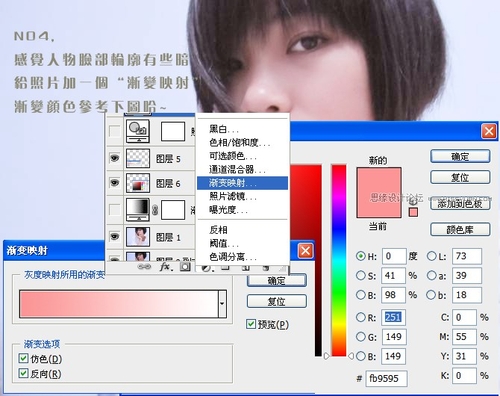The image size is (500, 396).
Task: Click the pink-to-white gradient preview bar
Action: pos(119,304)
